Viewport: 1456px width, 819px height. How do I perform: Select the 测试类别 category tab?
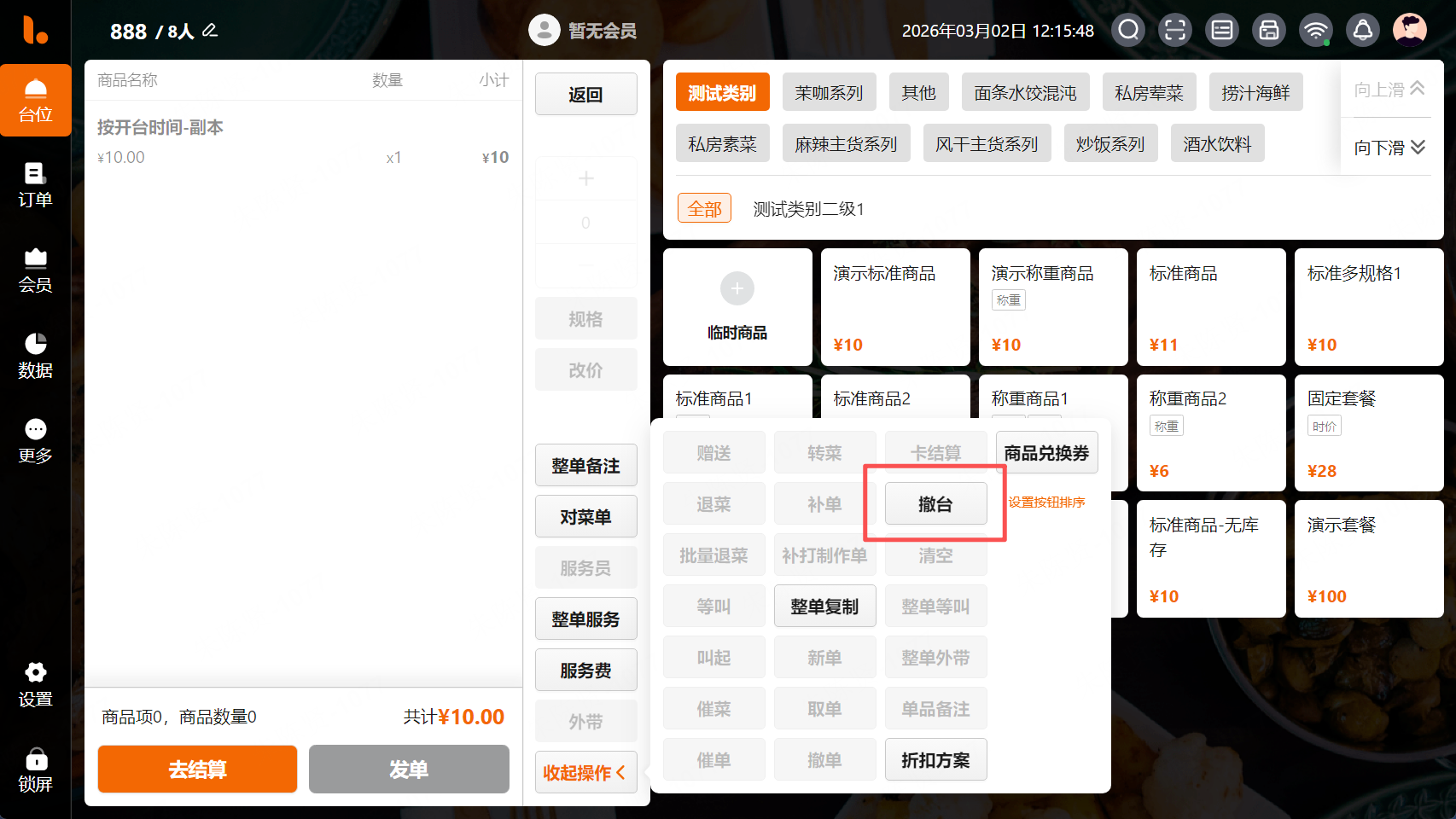(722, 92)
